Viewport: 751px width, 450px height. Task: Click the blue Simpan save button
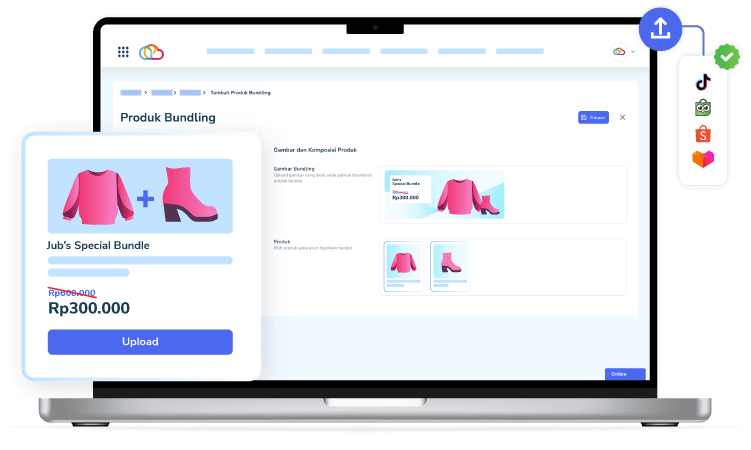click(x=594, y=117)
